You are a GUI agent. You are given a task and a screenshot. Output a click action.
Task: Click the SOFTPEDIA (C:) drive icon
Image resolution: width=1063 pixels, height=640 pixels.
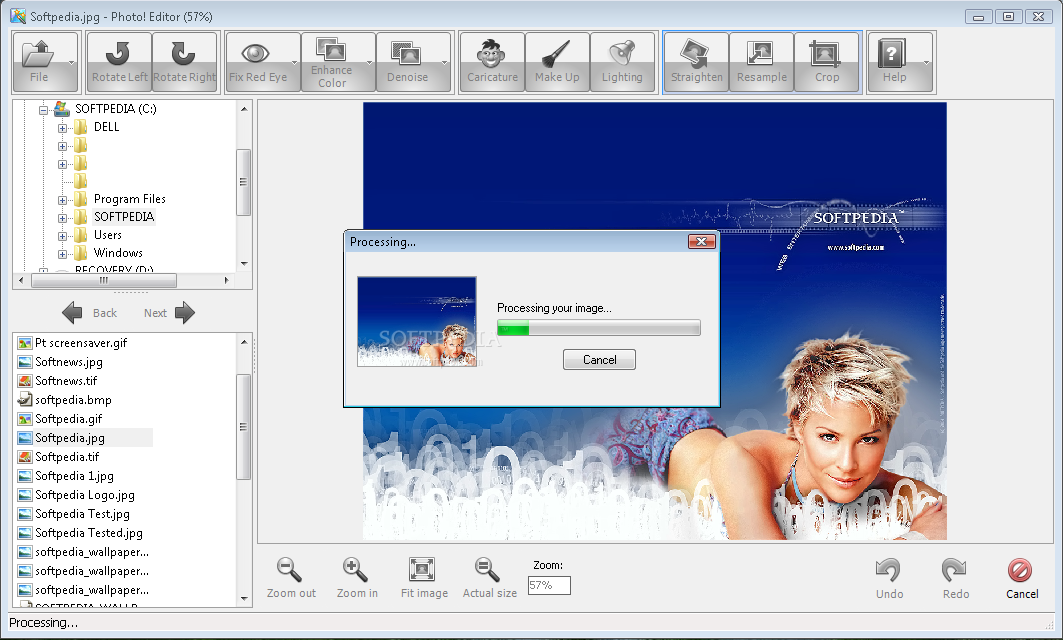click(x=62, y=108)
